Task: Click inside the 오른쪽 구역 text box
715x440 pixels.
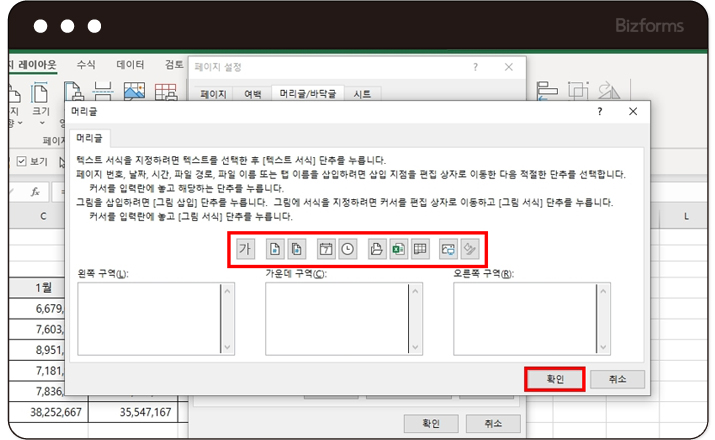Action: (x=525, y=319)
